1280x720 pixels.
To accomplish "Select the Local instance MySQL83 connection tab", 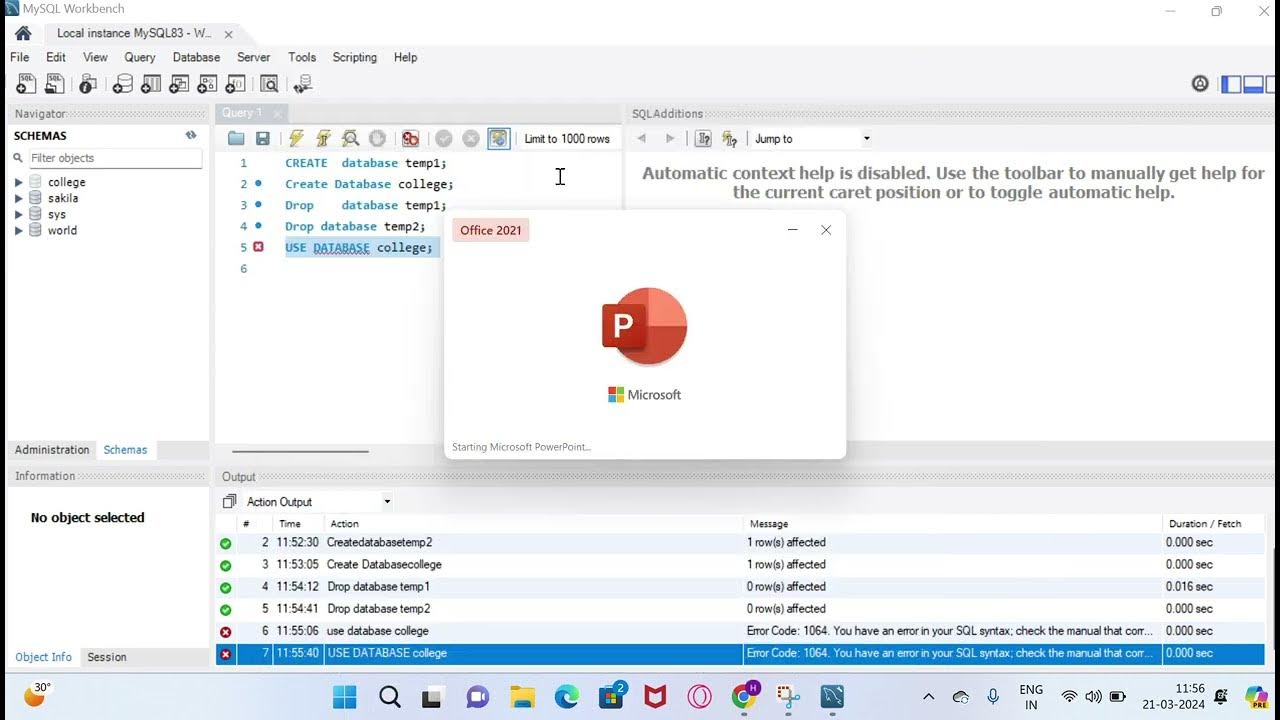I will pyautogui.click(x=134, y=33).
